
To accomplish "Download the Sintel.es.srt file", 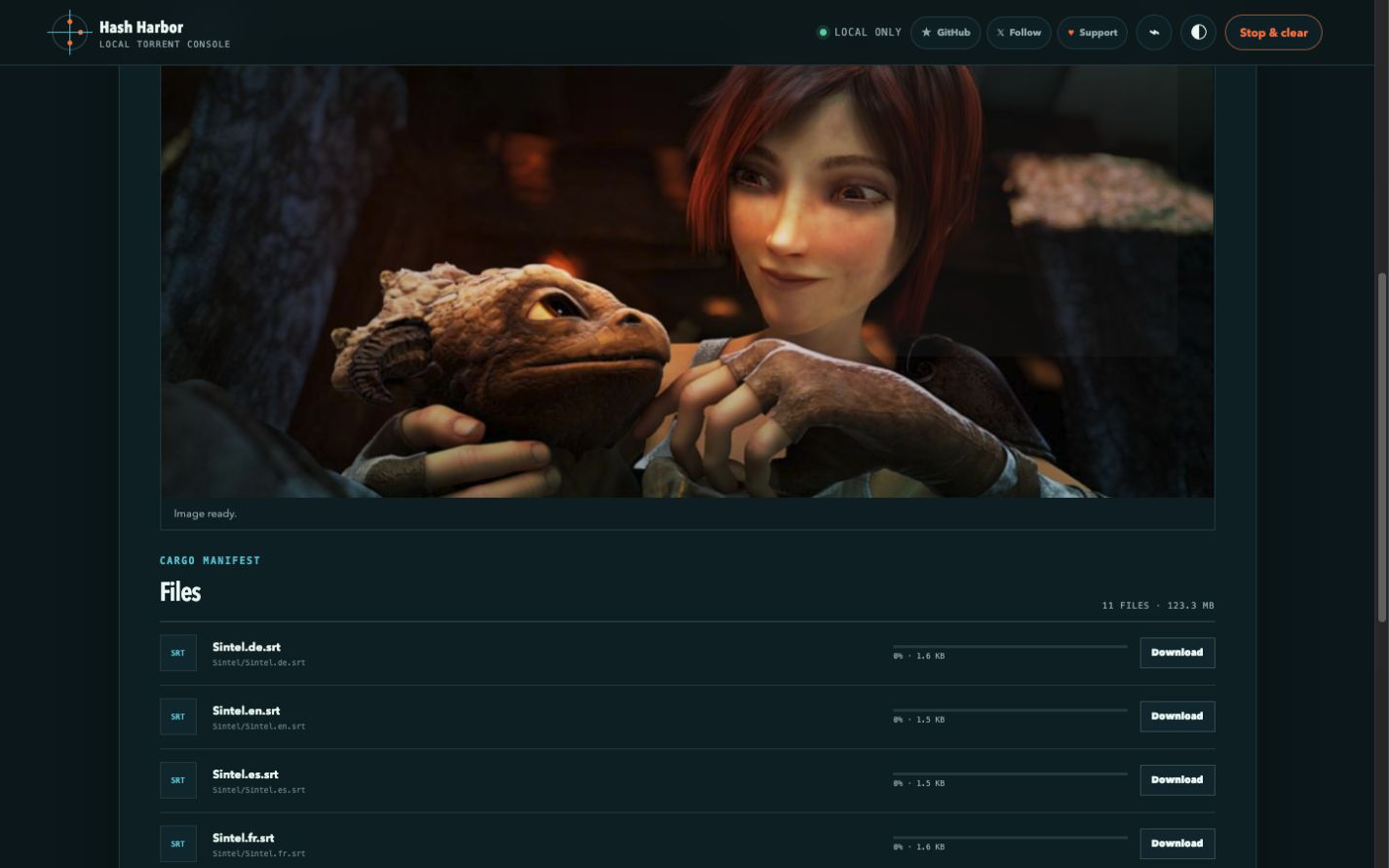I will tap(1177, 779).
